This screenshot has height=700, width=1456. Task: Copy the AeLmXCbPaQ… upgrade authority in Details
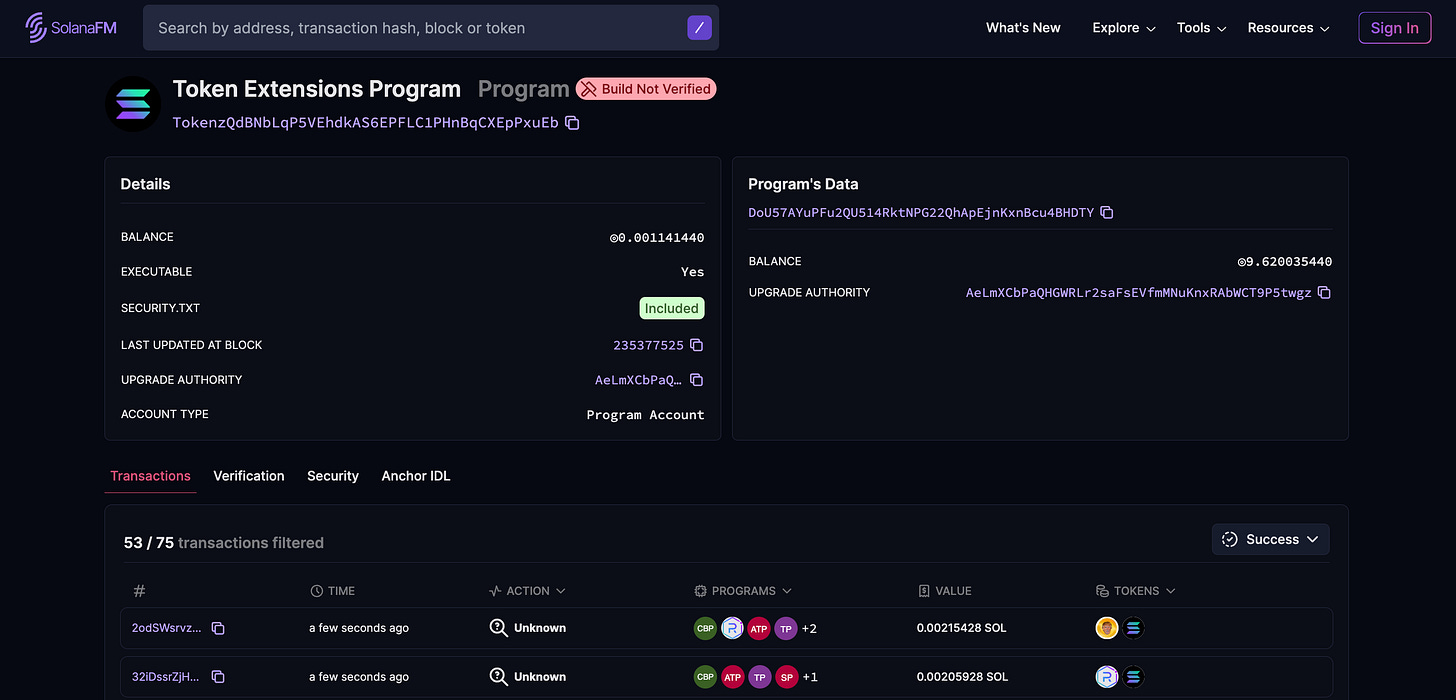click(x=697, y=380)
